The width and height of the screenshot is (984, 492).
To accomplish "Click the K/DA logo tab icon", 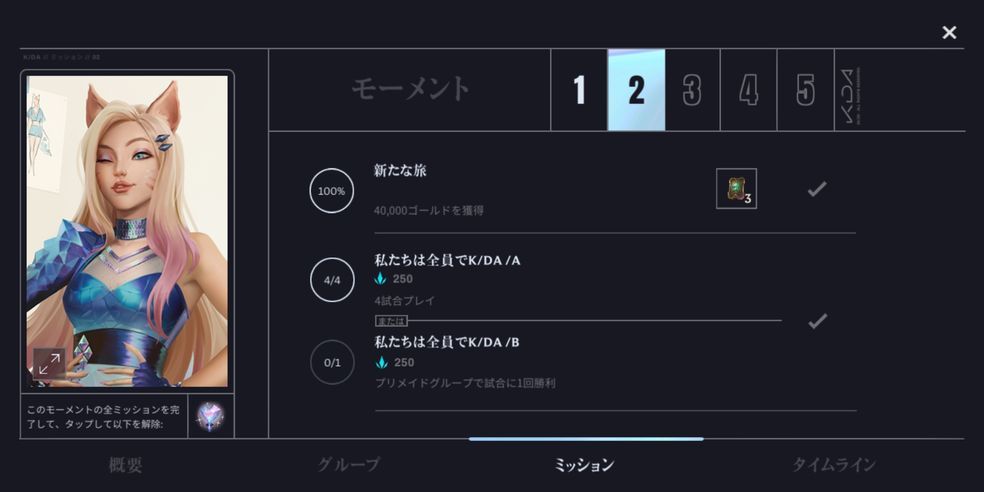I will [851, 95].
